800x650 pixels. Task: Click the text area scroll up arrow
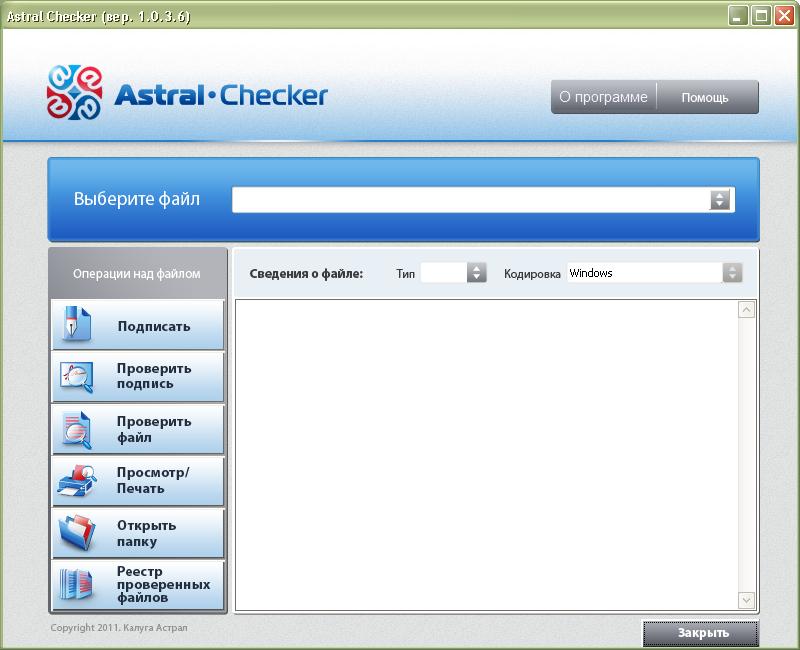pyautogui.click(x=746, y=310)
